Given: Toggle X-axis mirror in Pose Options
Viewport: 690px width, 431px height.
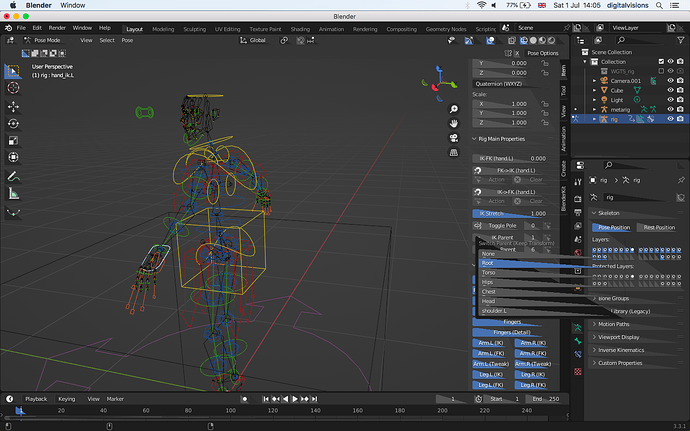Looking at the screenshot, I should coord(517,53).
